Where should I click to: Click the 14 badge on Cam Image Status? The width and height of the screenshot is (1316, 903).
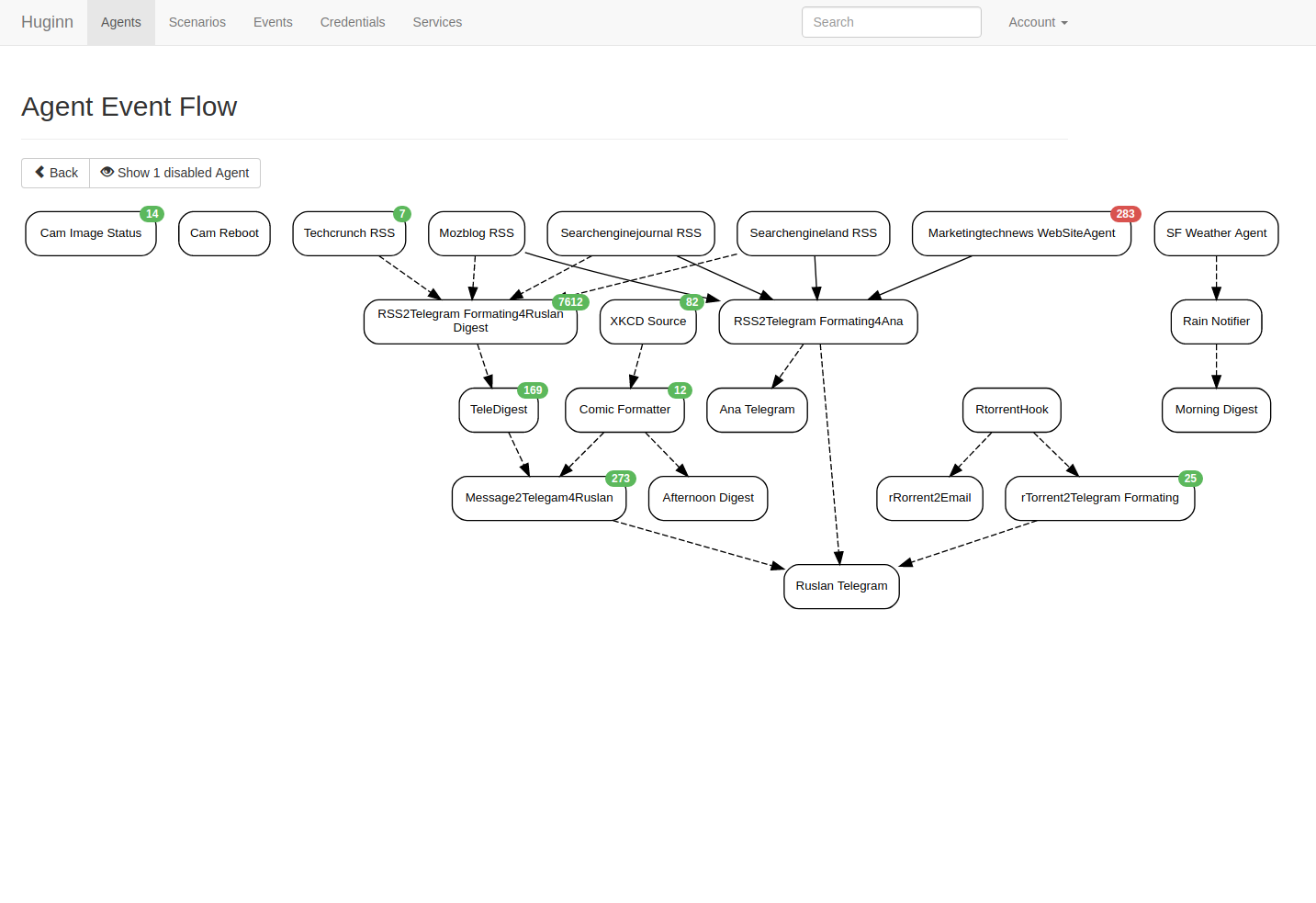point(152,214)
